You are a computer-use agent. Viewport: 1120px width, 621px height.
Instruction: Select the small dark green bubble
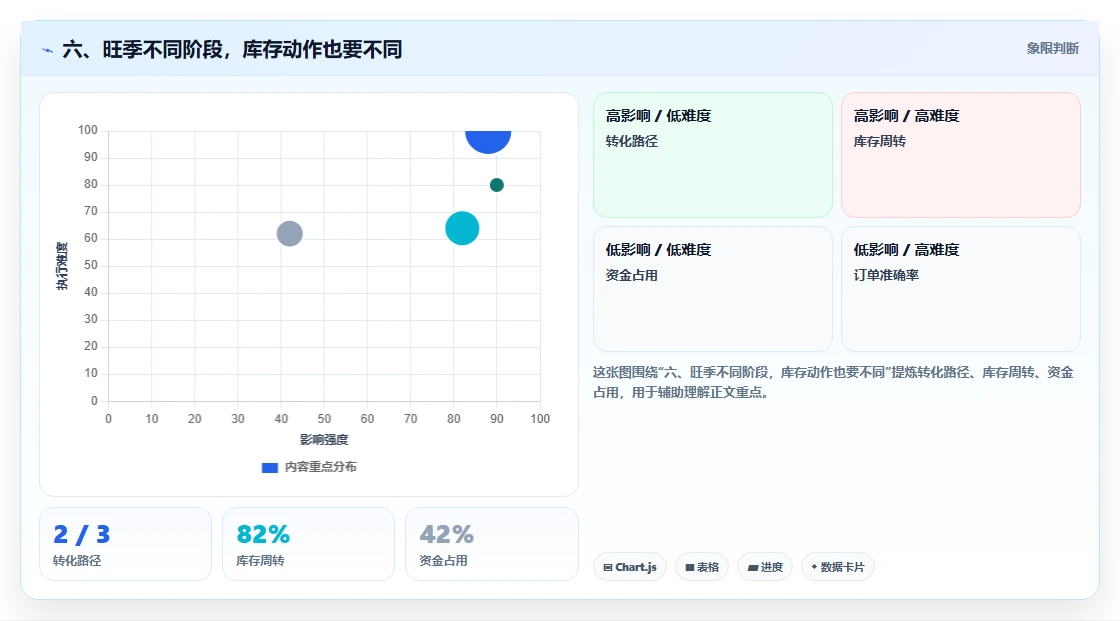(496, 185)
